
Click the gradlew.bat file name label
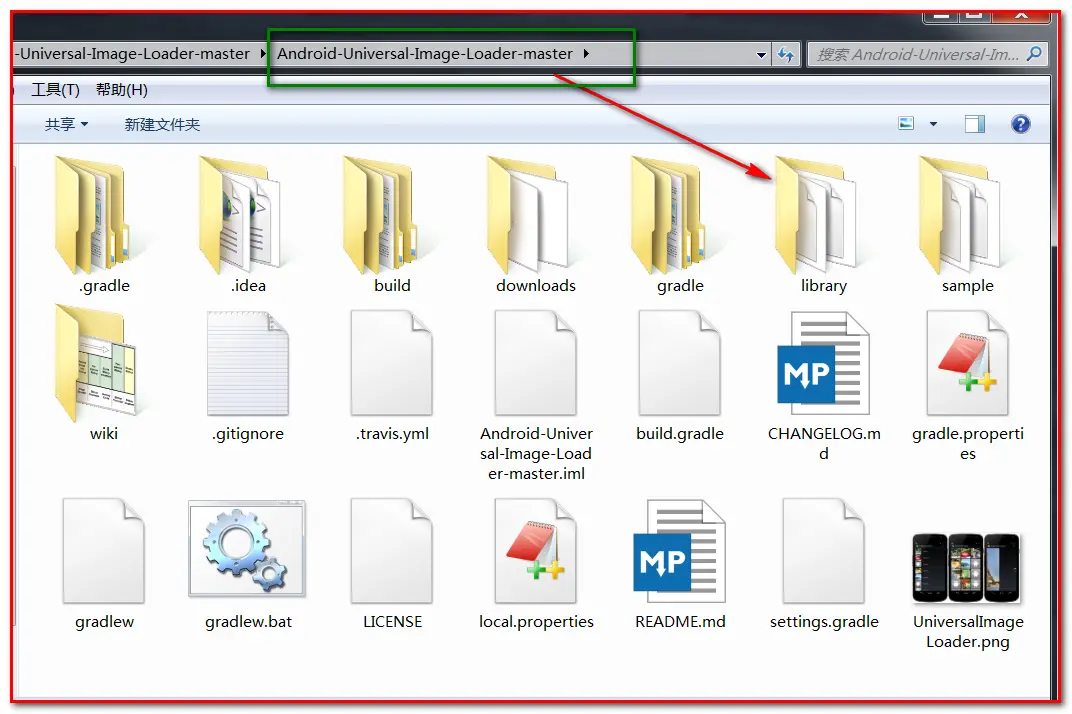tap(248, 622)
